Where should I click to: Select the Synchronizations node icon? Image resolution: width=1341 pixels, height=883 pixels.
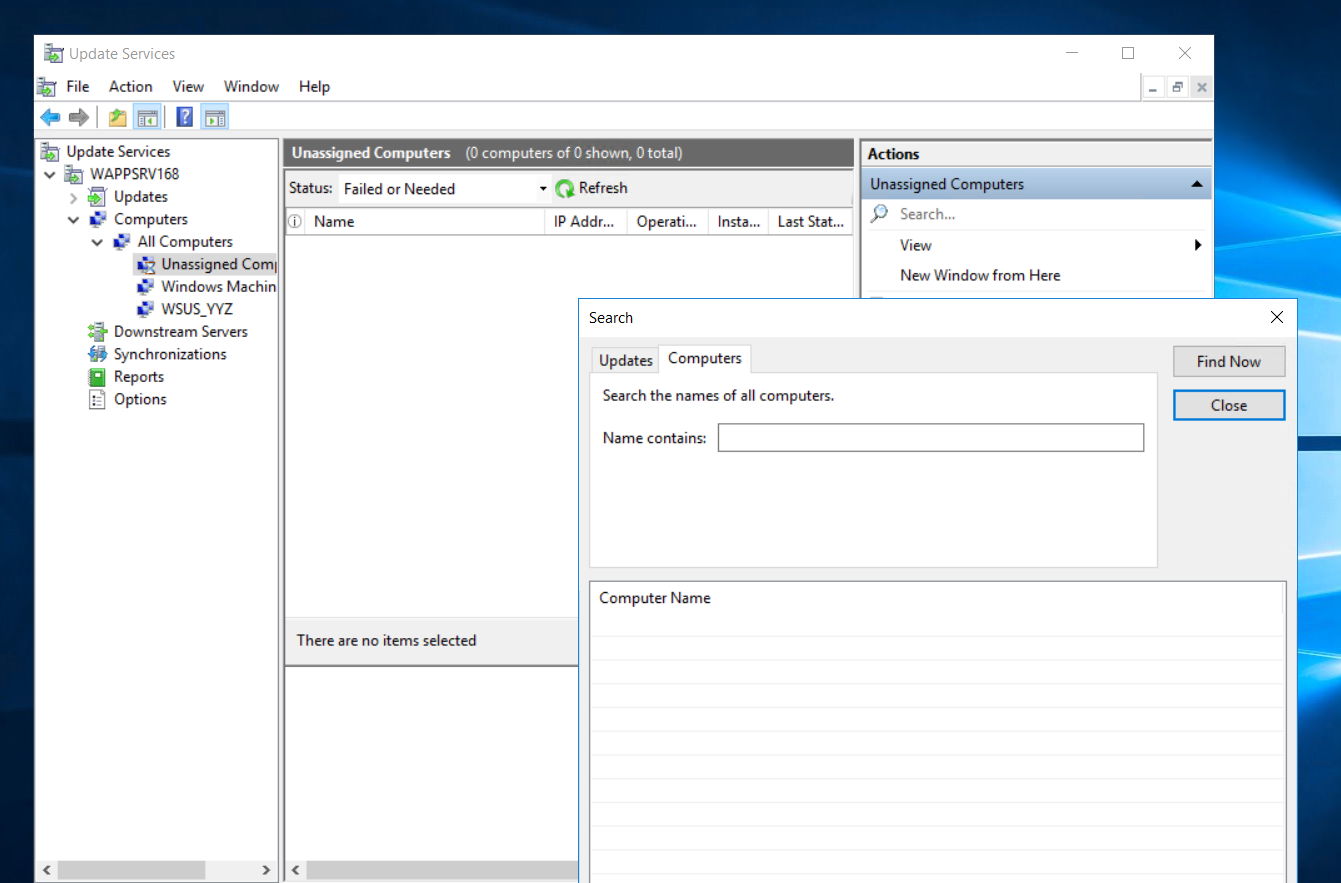(x=97, y=354)
